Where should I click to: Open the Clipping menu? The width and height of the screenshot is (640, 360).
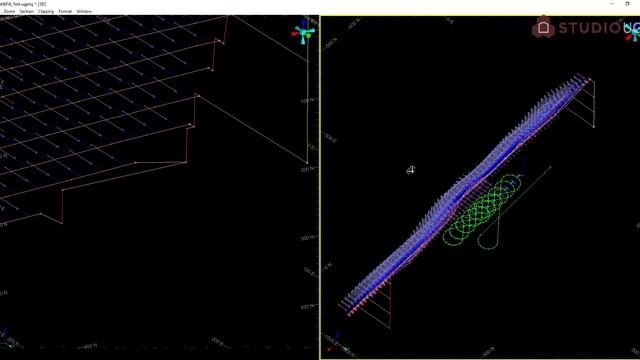point(46,11)
